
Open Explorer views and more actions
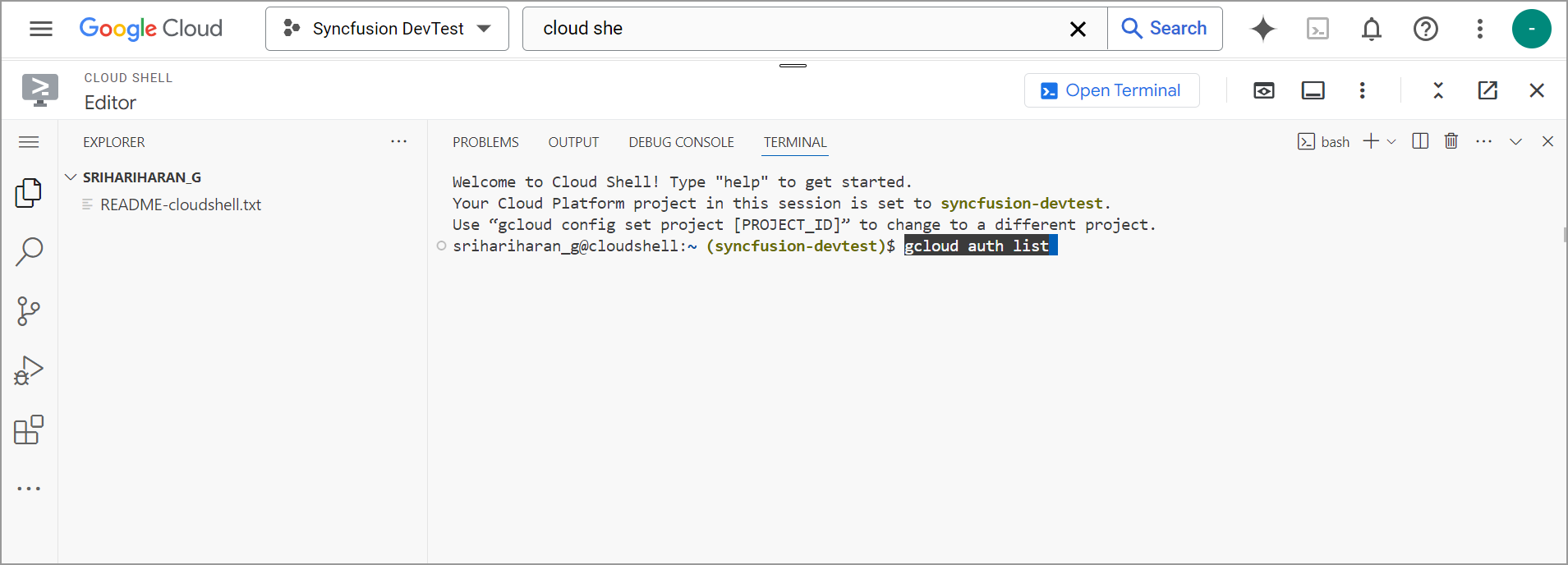coord(399,142)
